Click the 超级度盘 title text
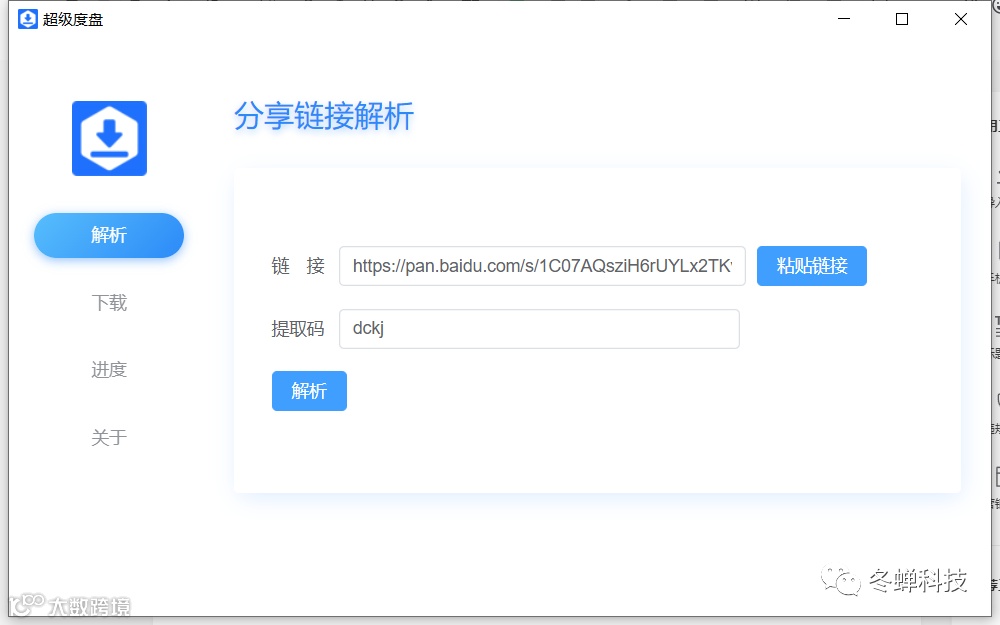 point(73,20)
